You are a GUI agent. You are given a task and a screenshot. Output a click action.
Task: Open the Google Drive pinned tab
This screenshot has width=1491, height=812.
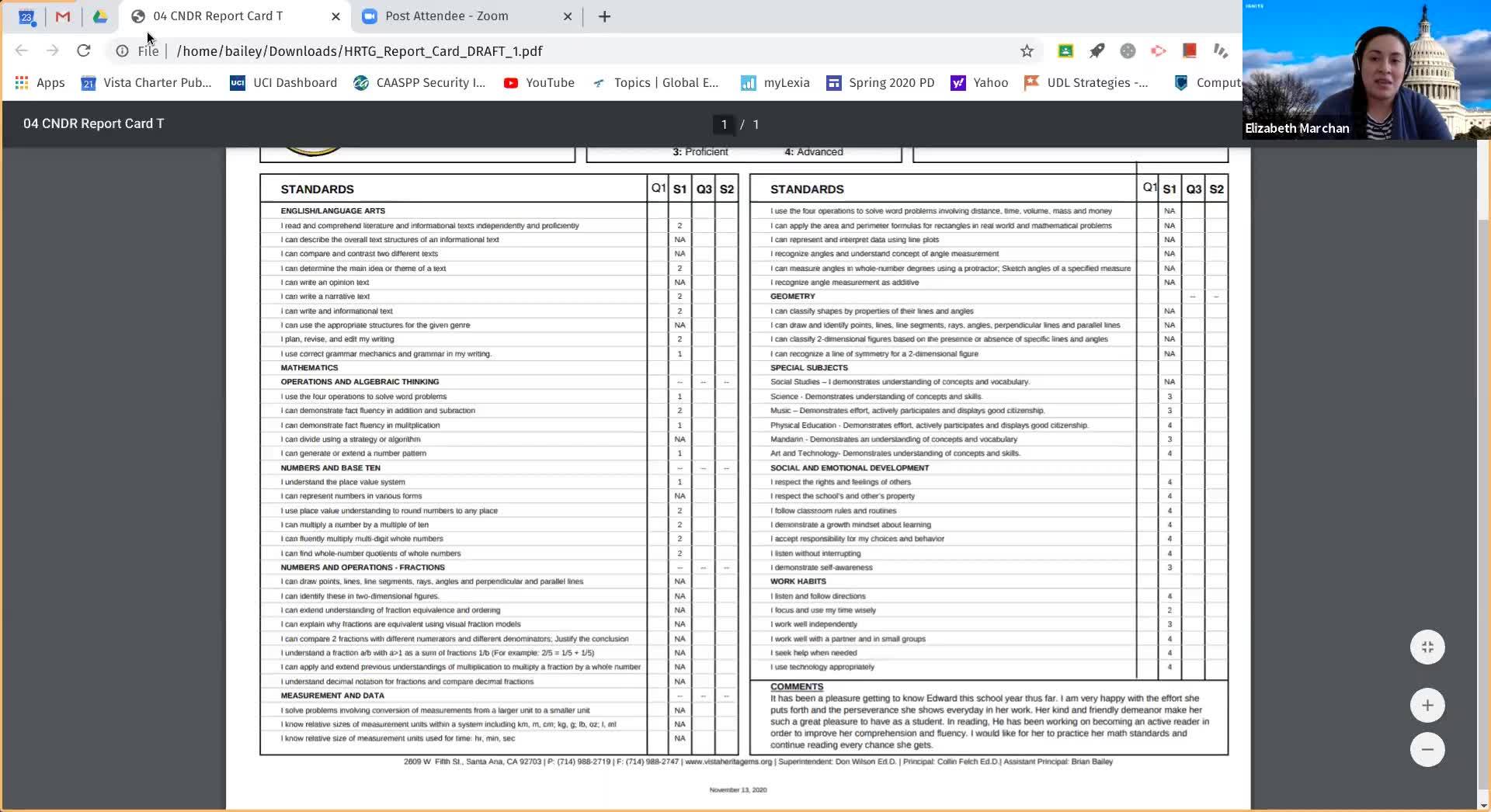point(100,16)
